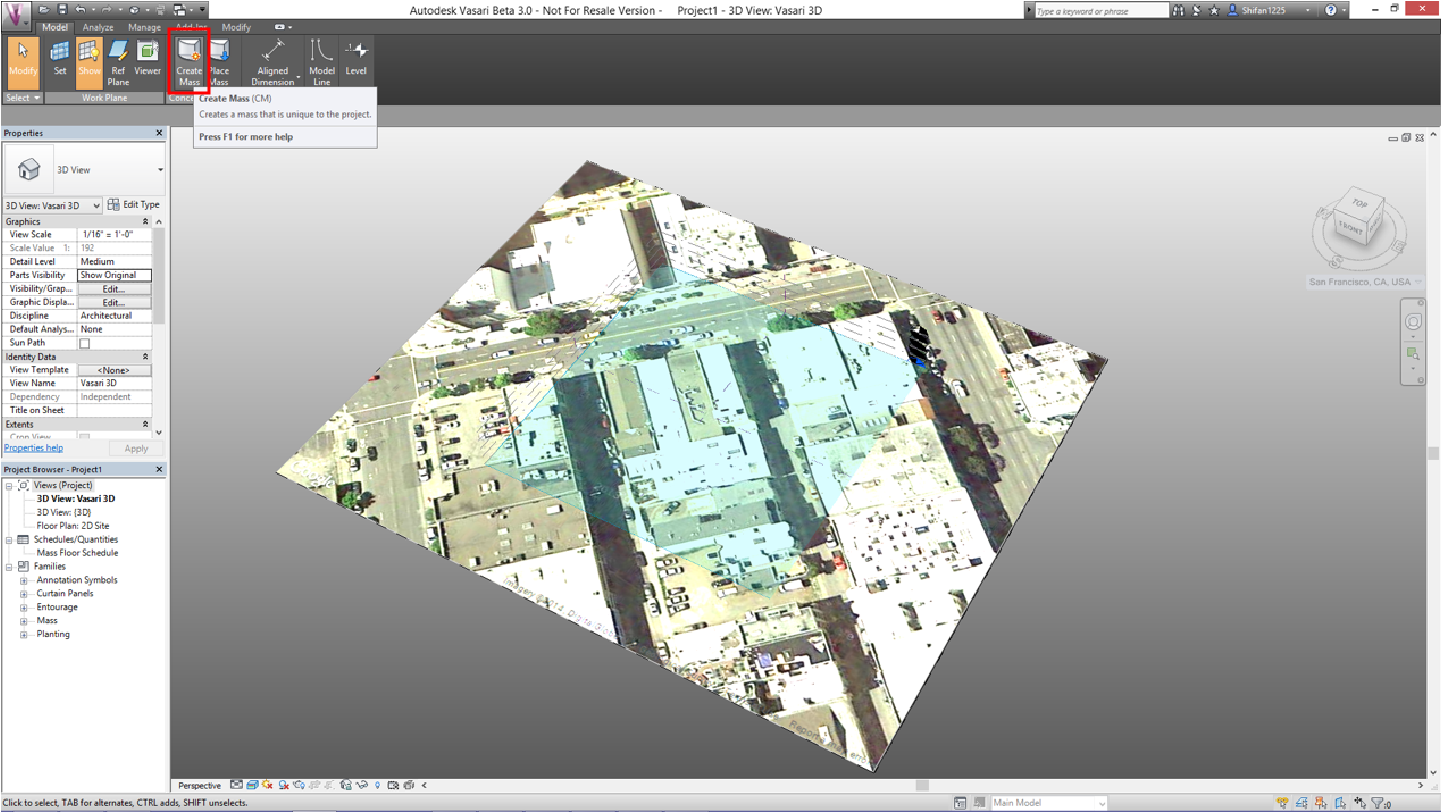Open the Help dropdown arrow

1344,10
